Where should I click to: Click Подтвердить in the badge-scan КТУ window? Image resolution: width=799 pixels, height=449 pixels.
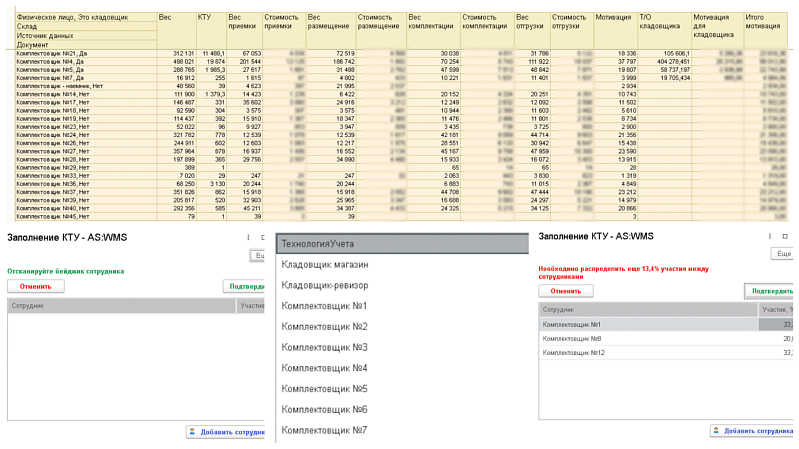(244, 286)
